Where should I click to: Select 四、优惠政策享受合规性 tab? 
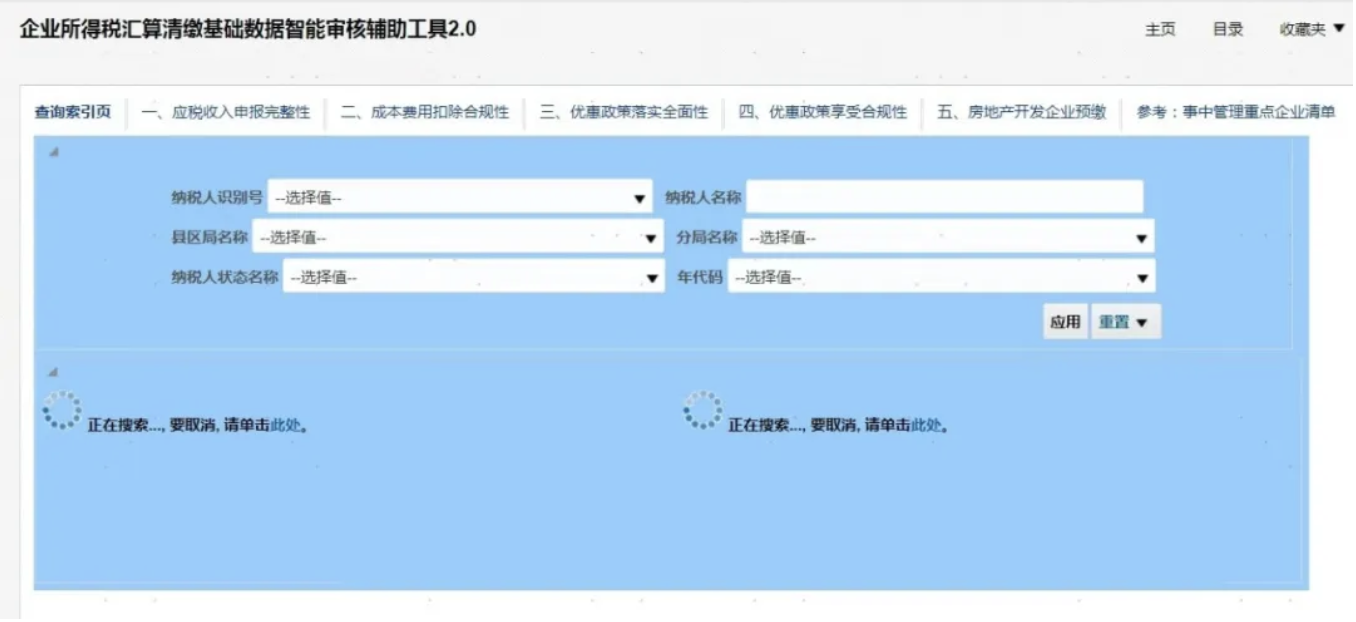coord(823,112)
